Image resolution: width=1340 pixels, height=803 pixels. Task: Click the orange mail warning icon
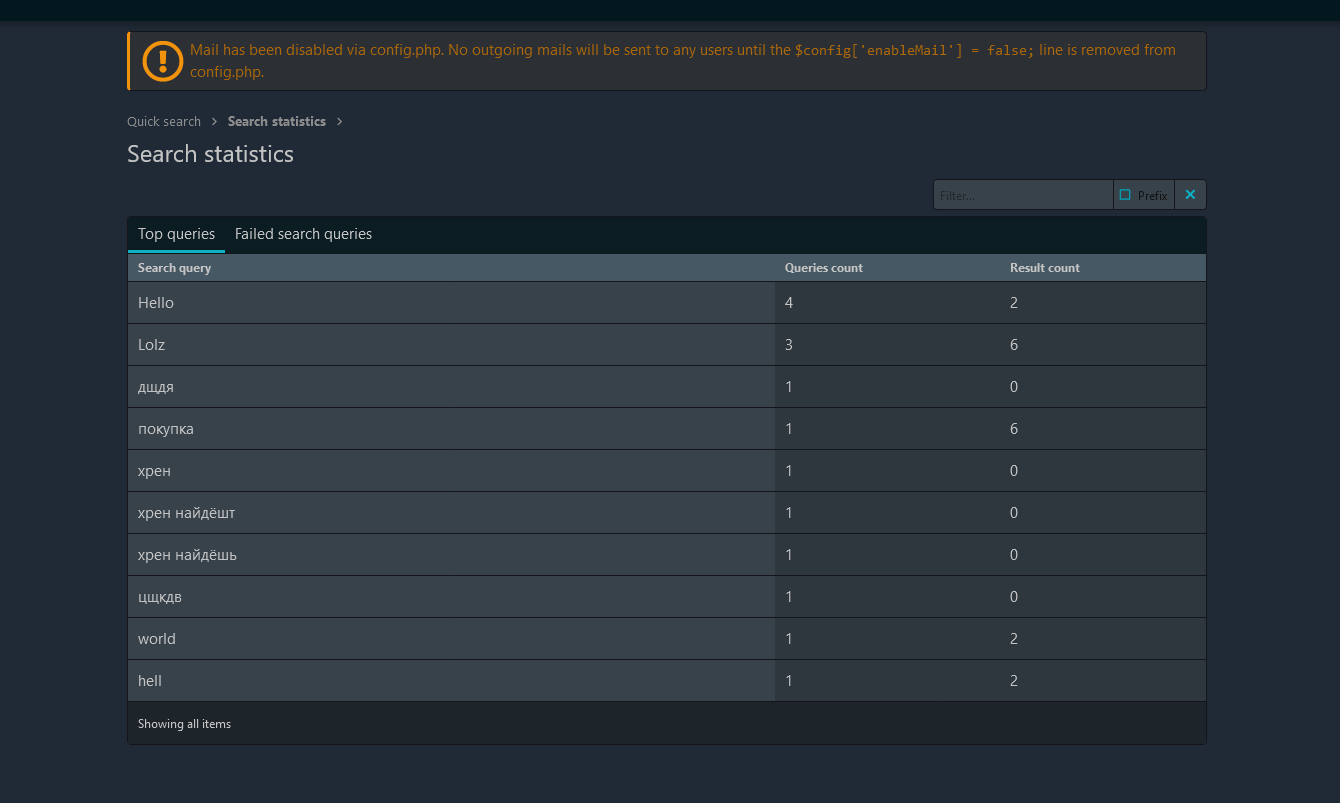pos(162,61)
